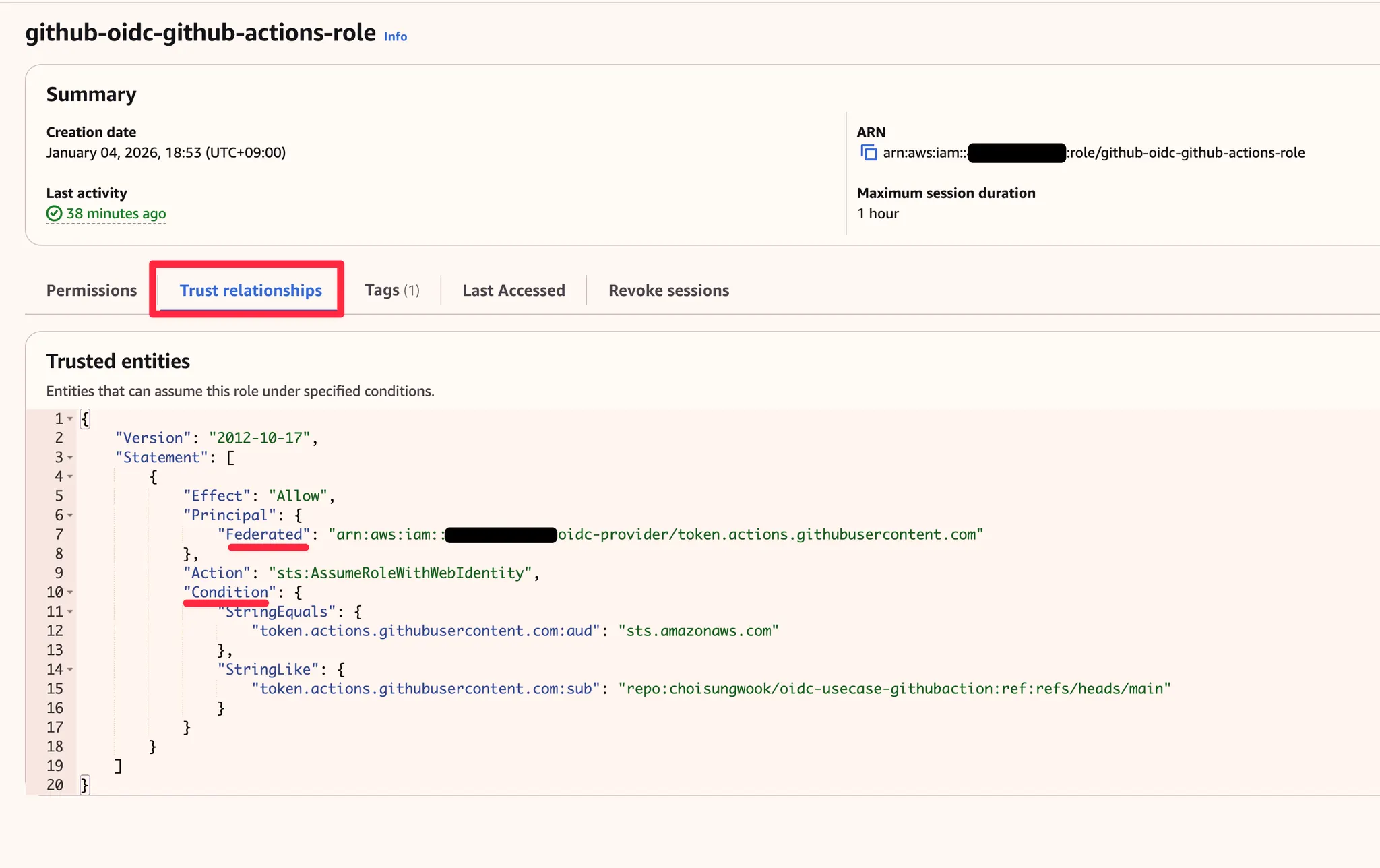1380x868 pixels.
Task: Select the Trust relationships tab
Action: (251, 290)
